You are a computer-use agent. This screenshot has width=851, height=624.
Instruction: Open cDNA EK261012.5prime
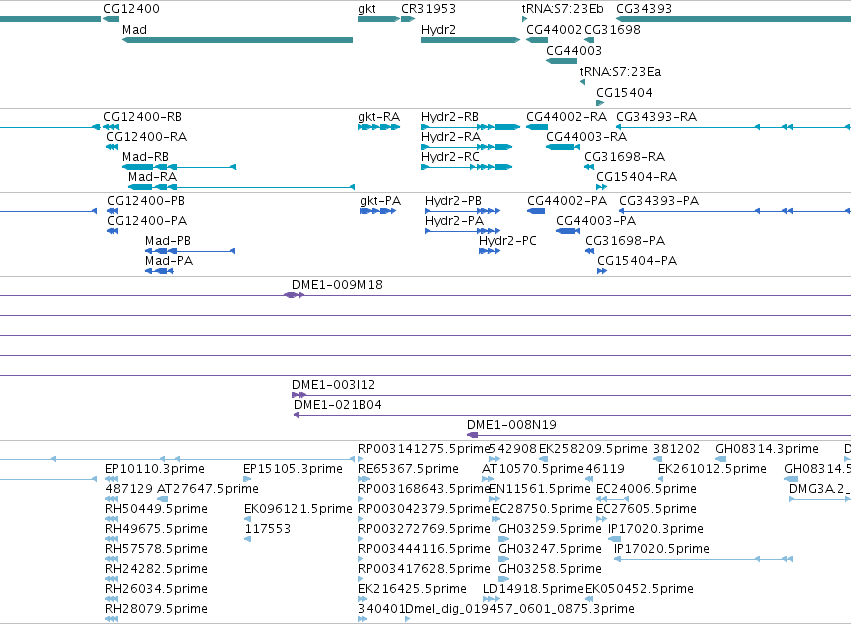pyautogui.click(x=712, y=469)
